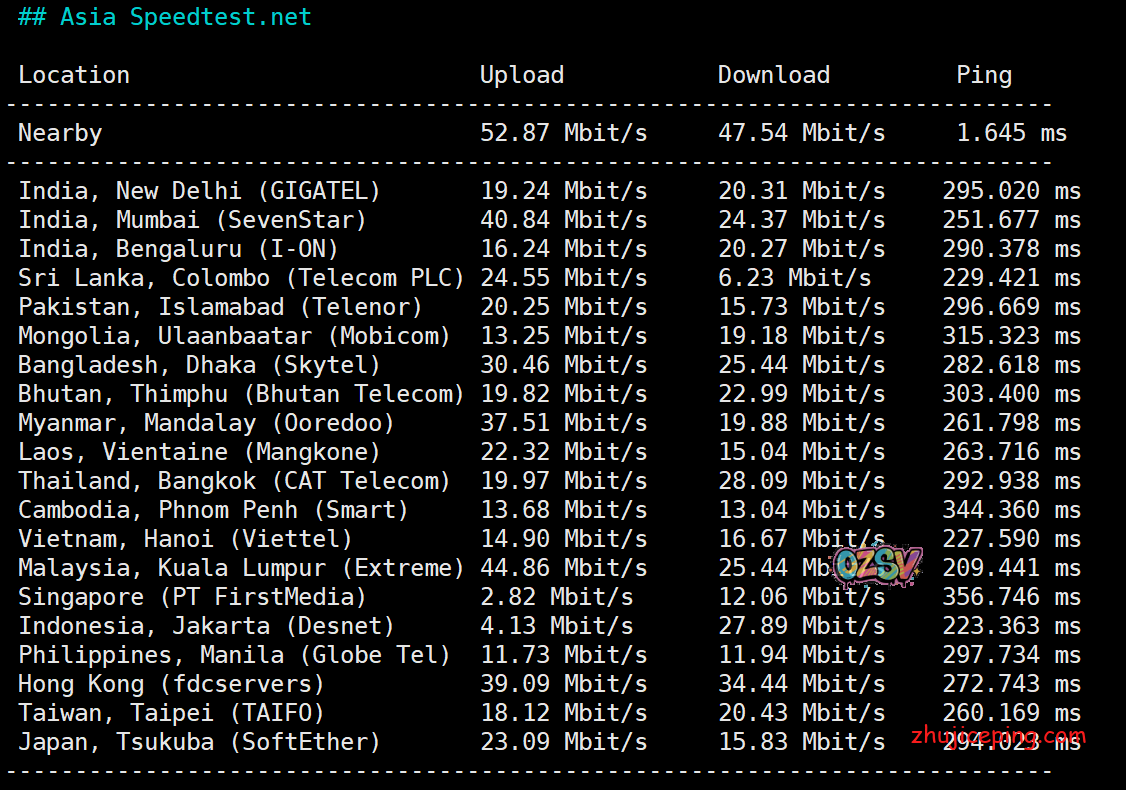The image size is (1126, 790).
Task: Click the Asia Speedtest.net heading
Action: click(x=165, y=18)
